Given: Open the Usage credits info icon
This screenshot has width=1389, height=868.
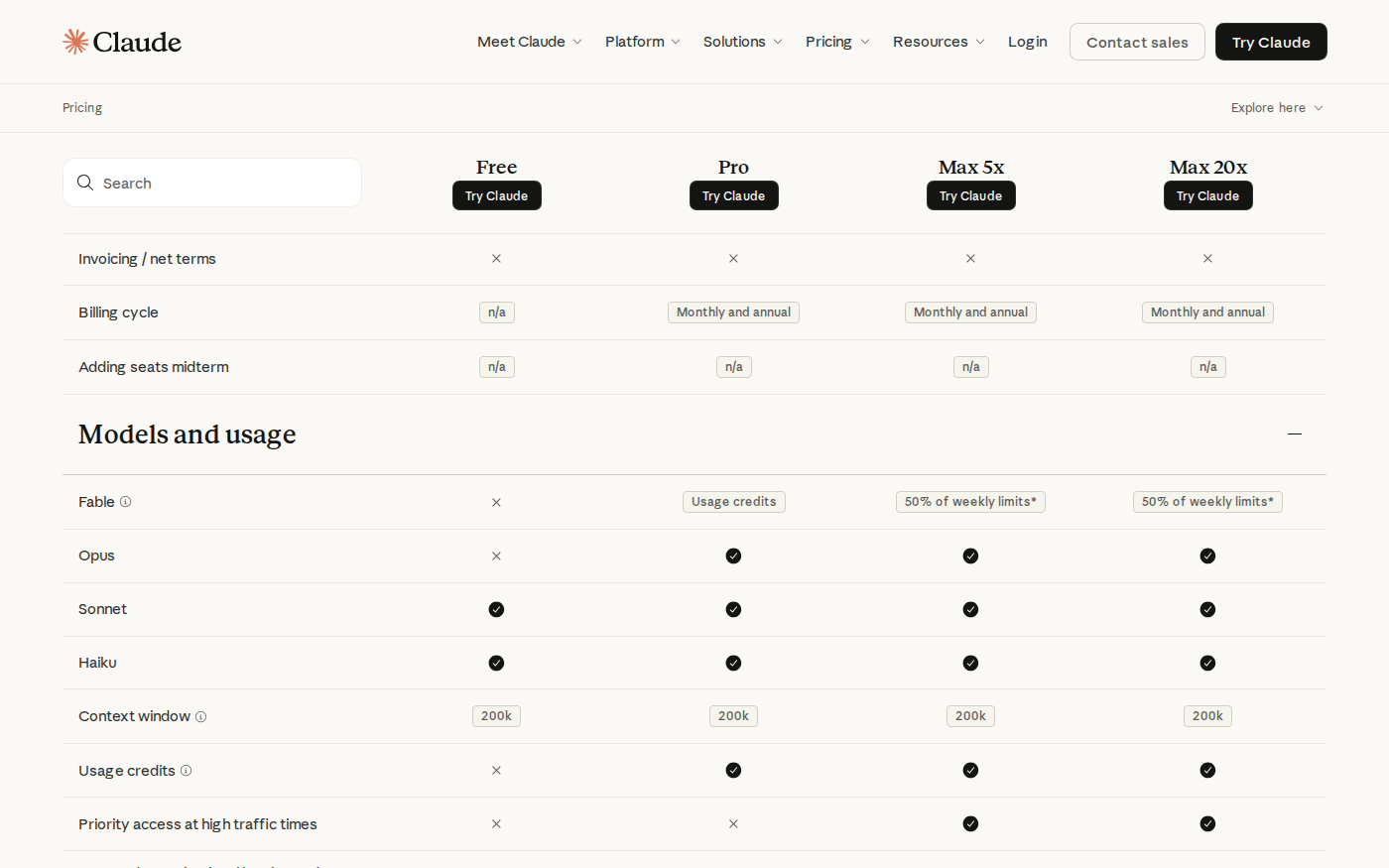Looking at the screenshot, I should (x=187, y=771).
